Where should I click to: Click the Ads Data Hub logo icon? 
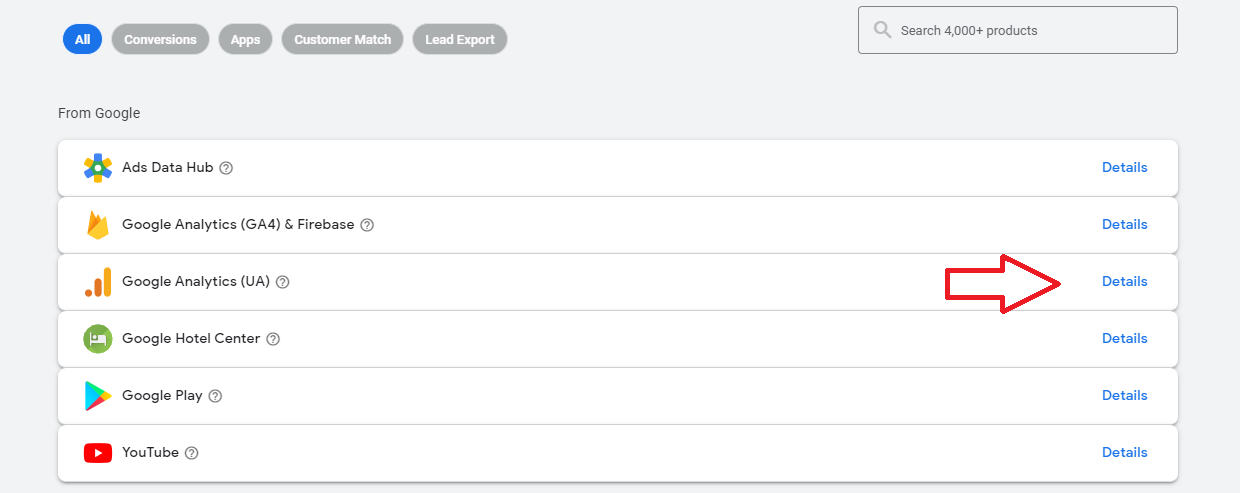tap(97, 168)
